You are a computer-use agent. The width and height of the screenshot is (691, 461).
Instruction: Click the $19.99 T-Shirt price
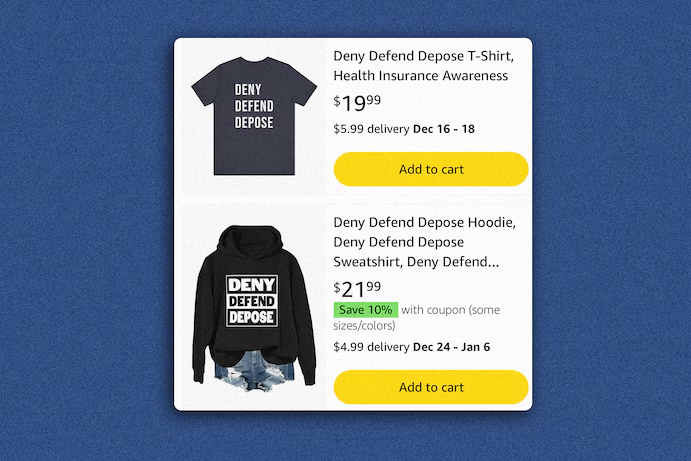point(357,103)
